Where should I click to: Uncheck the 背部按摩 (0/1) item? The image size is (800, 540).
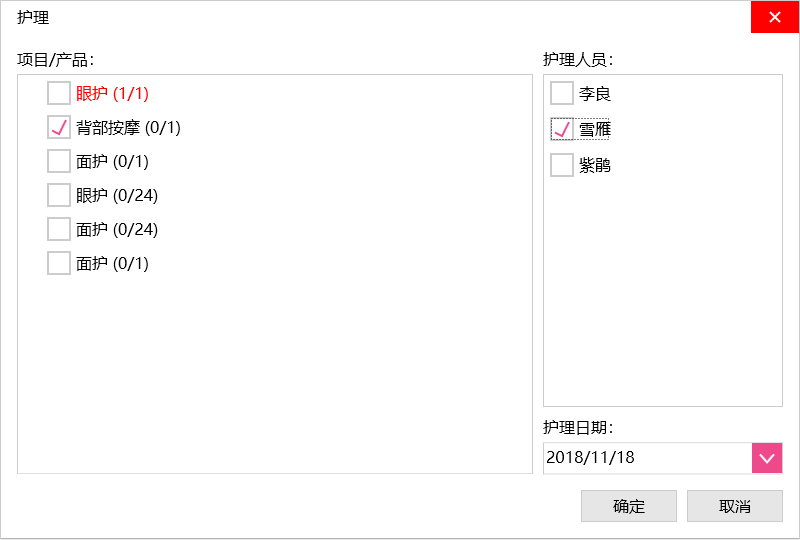click(59, 128)
